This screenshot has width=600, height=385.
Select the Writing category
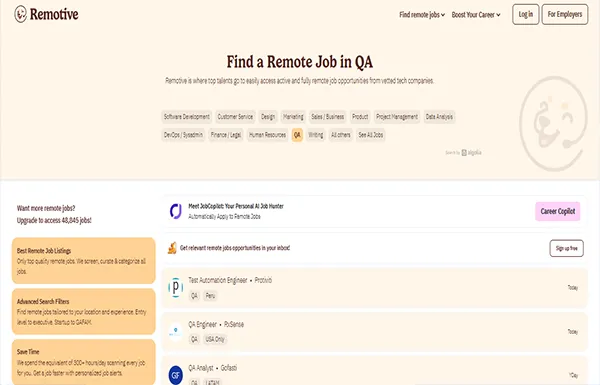click(316, 135)
